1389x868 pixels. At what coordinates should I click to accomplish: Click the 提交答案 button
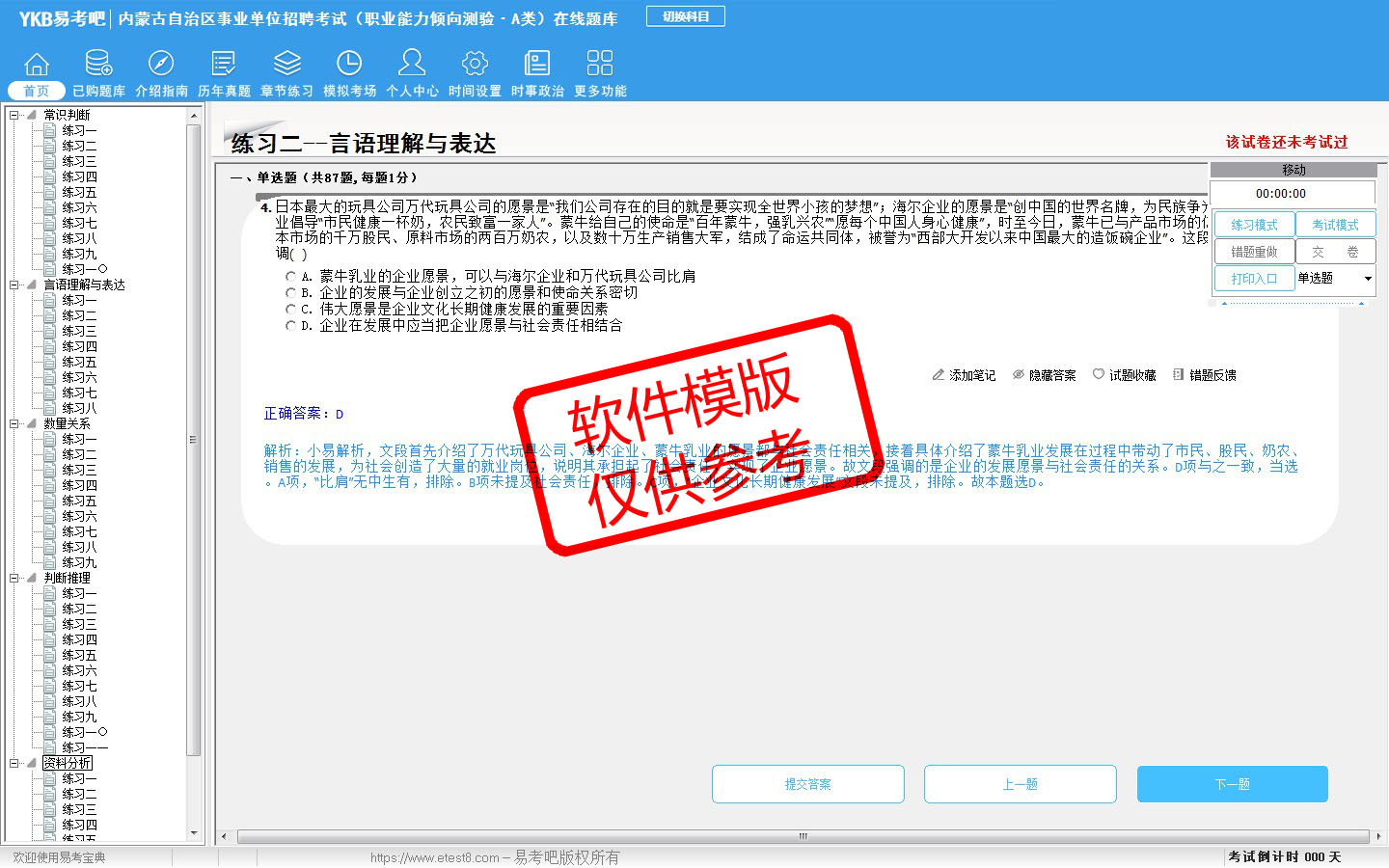click(x=807, y=784)
